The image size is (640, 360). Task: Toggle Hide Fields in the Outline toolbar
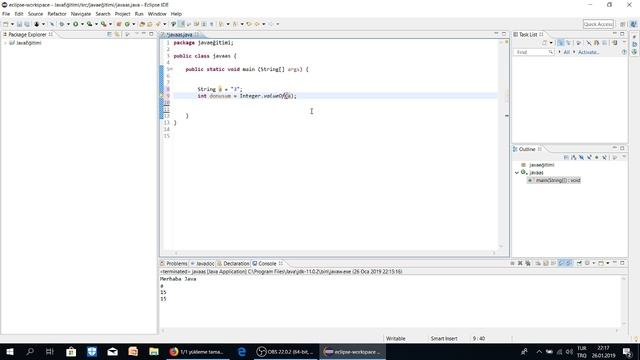[581, 157]
